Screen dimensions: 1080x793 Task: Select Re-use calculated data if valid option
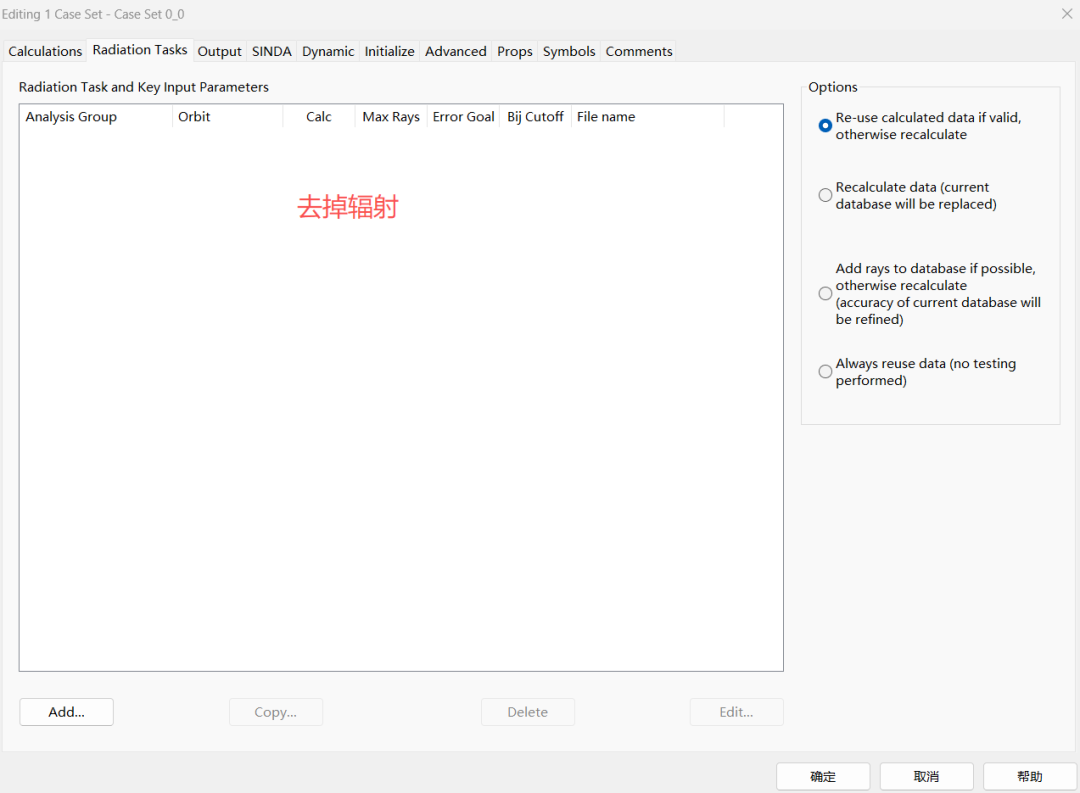[825, 126]
